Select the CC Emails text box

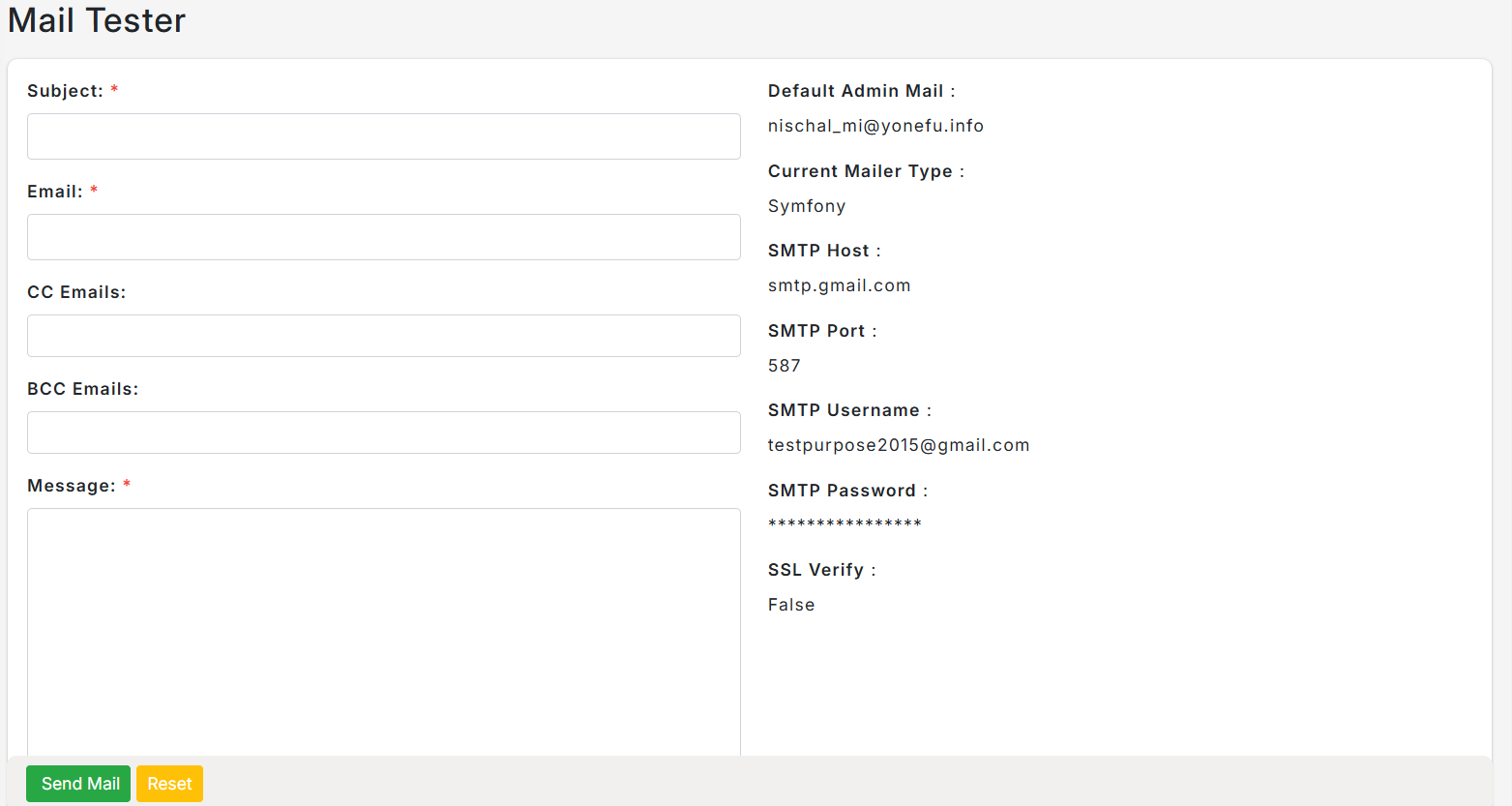coord(384,336)
